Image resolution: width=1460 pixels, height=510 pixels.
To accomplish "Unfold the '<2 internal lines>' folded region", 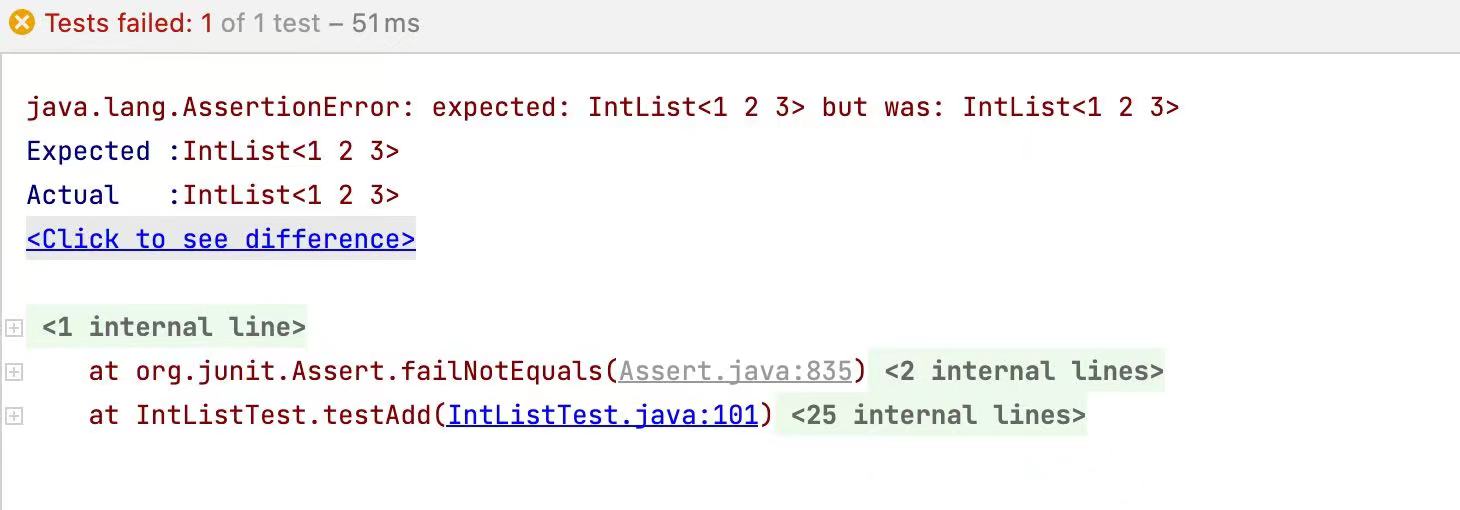I will [x=1023, y=371].
